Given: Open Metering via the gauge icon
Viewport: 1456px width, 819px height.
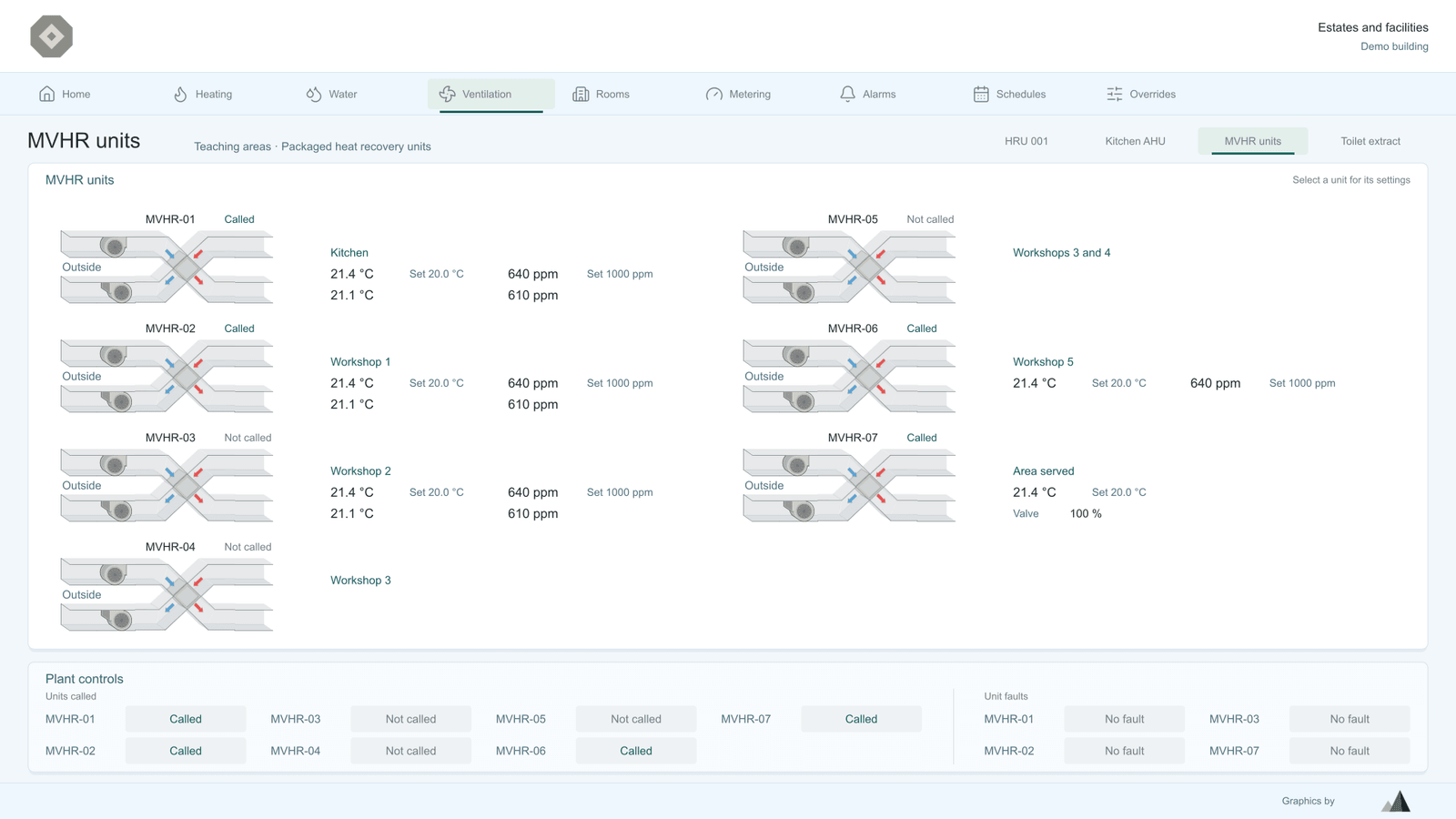Looking at the screenshot, I should click(x=714, y=94).
